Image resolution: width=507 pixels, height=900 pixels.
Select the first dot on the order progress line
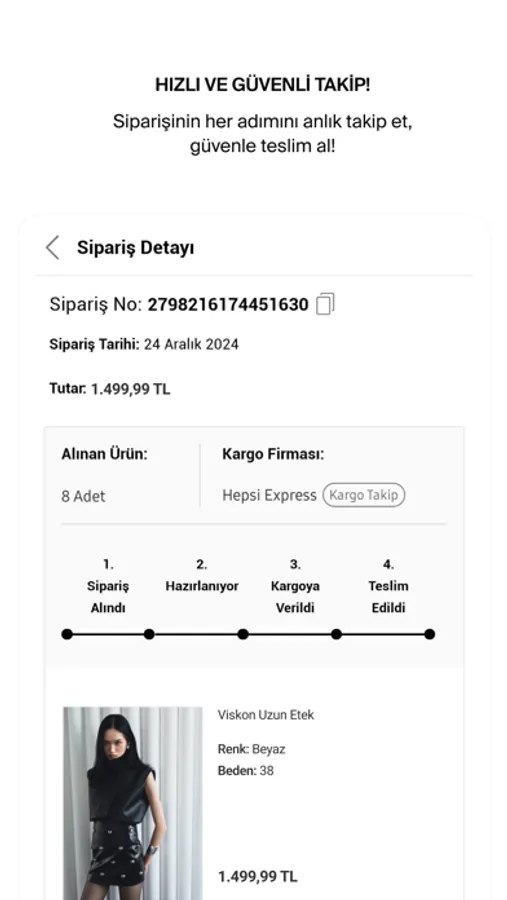[x=67, y=634]
